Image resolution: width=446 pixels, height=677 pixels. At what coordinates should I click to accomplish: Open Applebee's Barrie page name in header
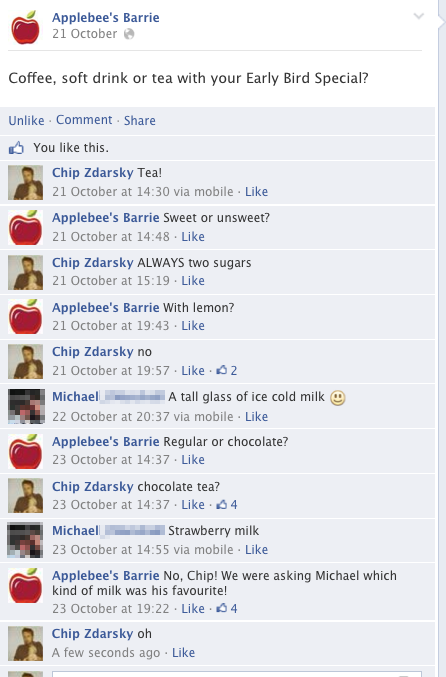[106, 17]
